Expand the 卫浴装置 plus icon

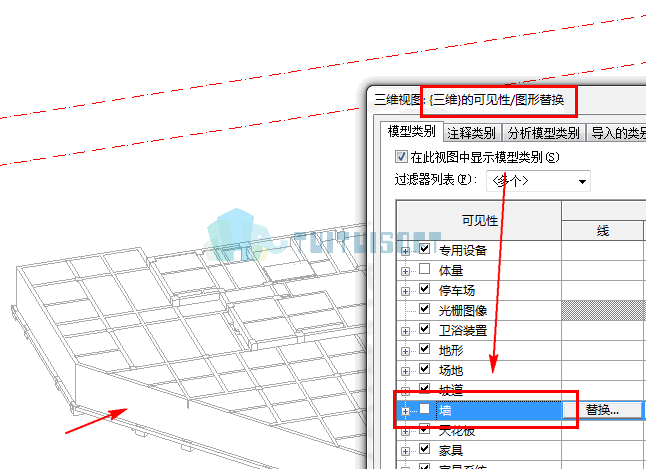(x=405, y=331)
